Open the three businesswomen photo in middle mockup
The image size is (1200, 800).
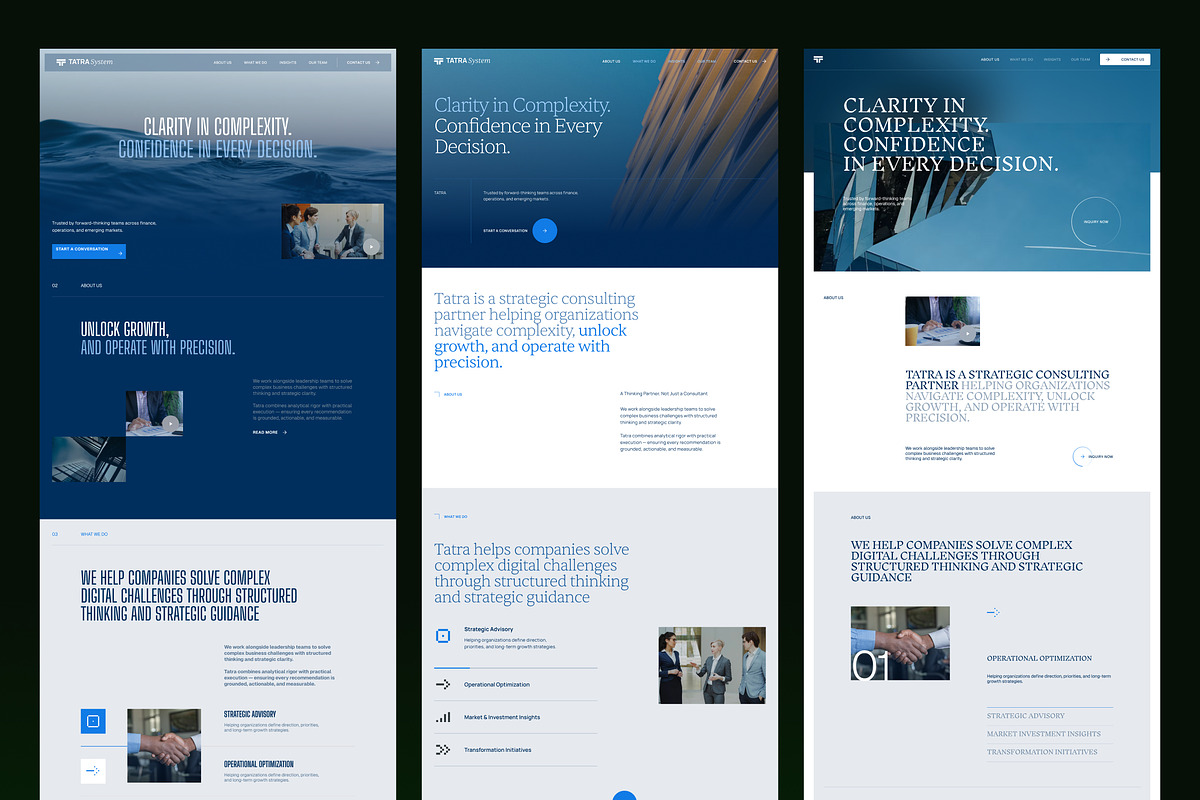click(x=712, y=665)
